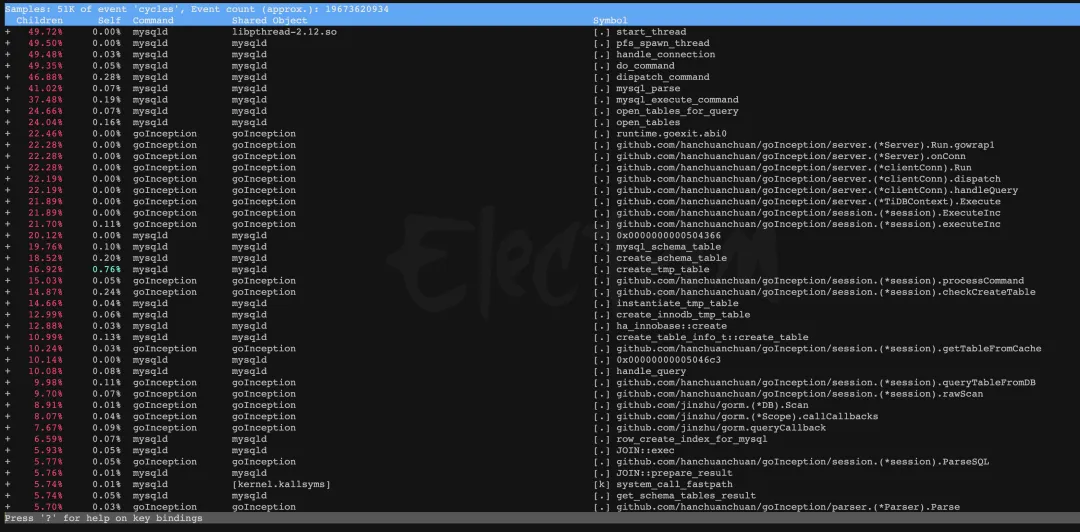Click the Children column header

(39, 20)
